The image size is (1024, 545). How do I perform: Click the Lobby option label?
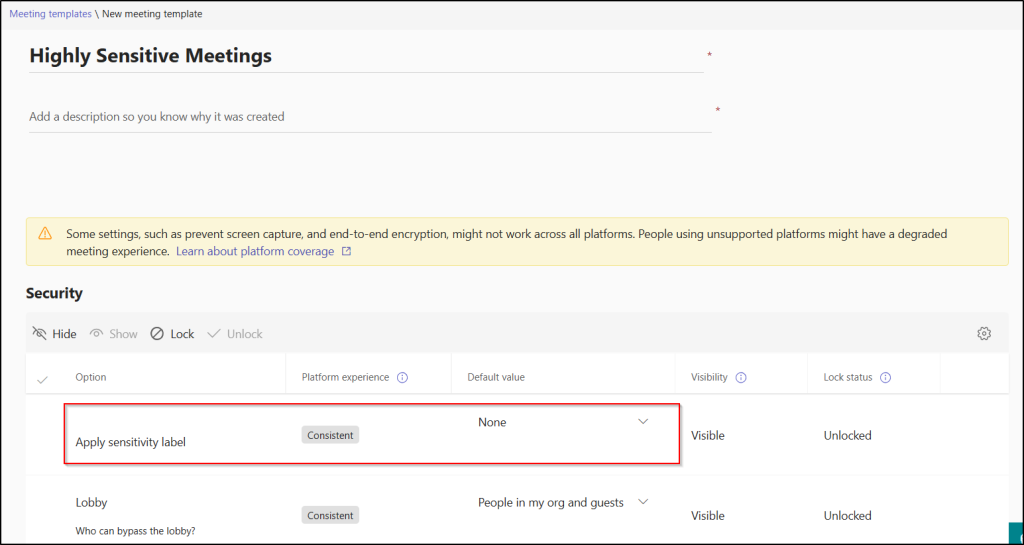pyautogui.click(x=91, y=503)
